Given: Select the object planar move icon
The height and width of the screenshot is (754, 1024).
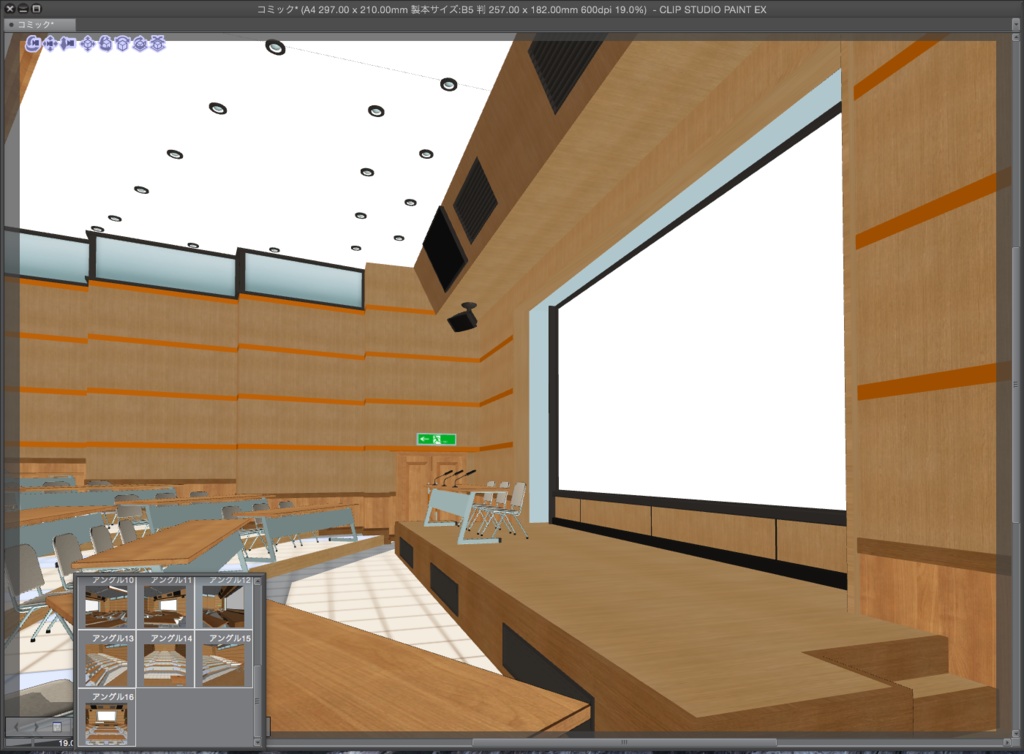Looking at the screenshot, I should [88, 44].
